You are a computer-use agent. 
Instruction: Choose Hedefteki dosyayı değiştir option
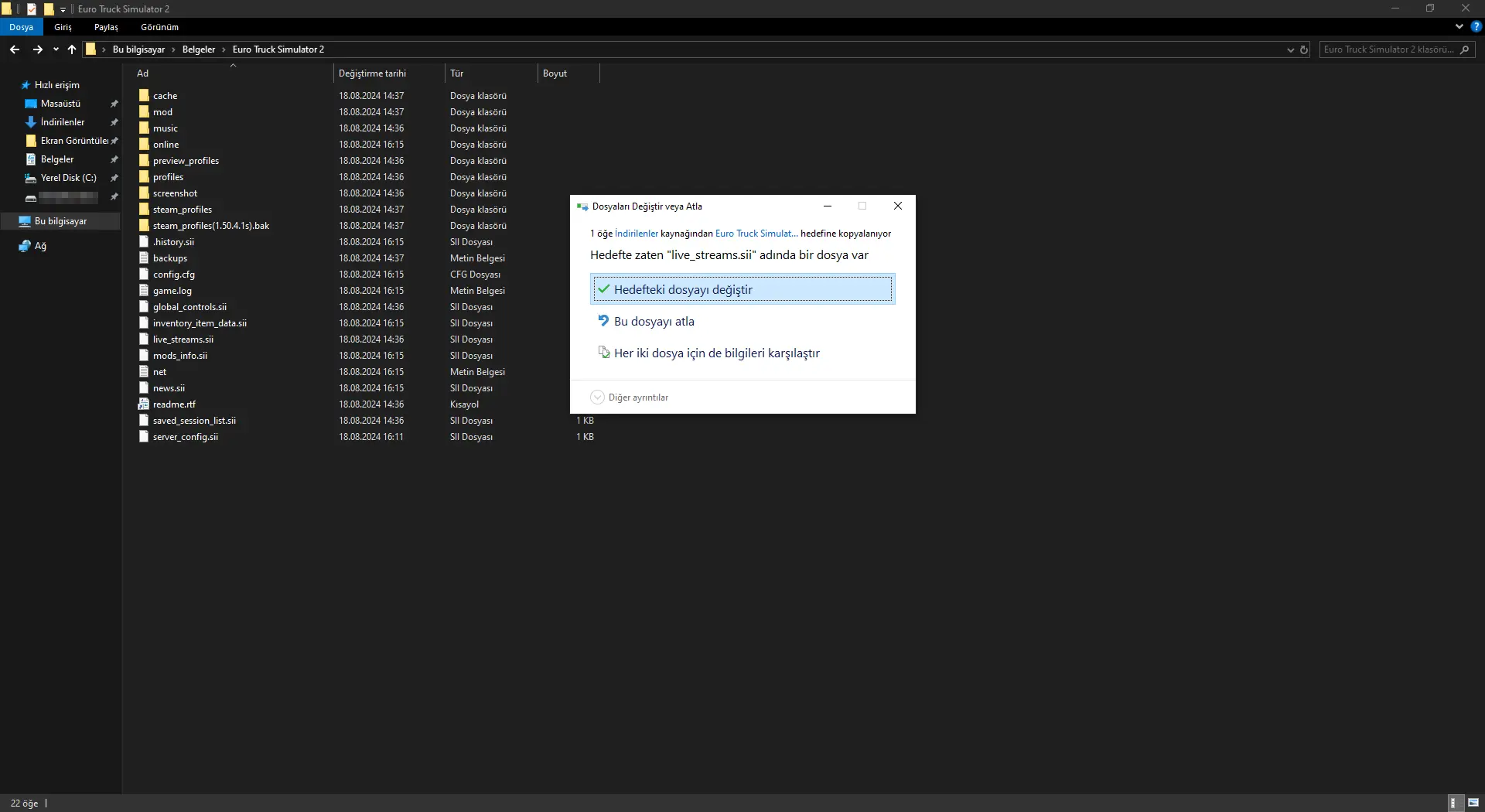tap(742, 289)
